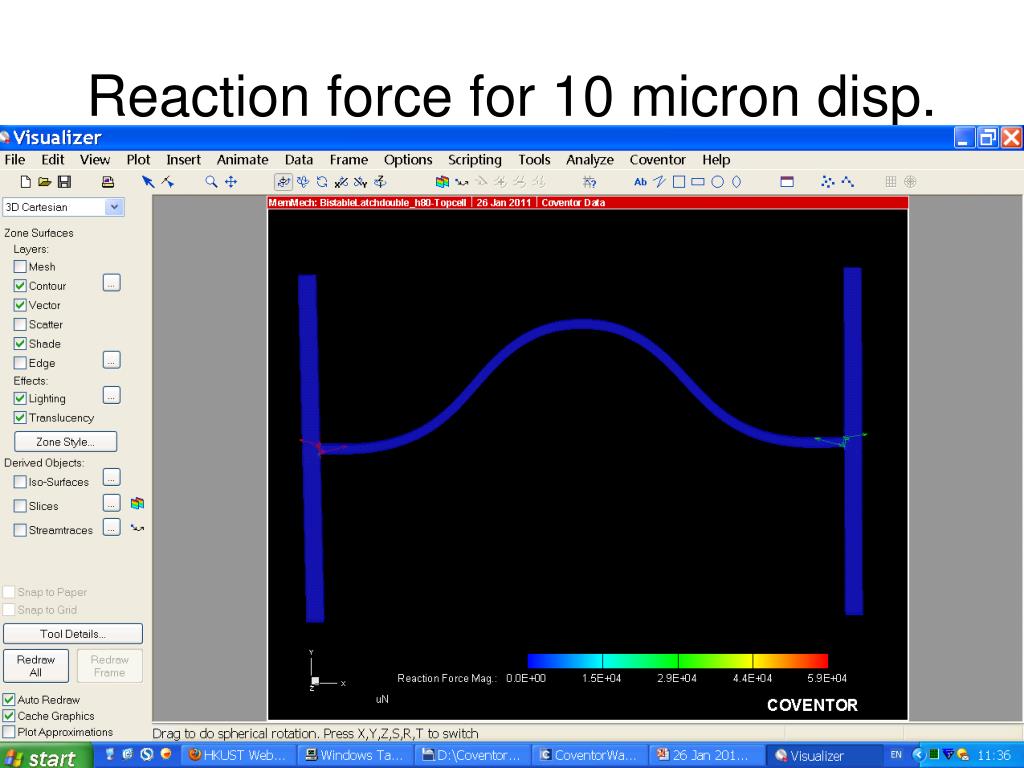Select the square drawing tool
Screen dimensions: 1024x768
[x=679, y=182]
